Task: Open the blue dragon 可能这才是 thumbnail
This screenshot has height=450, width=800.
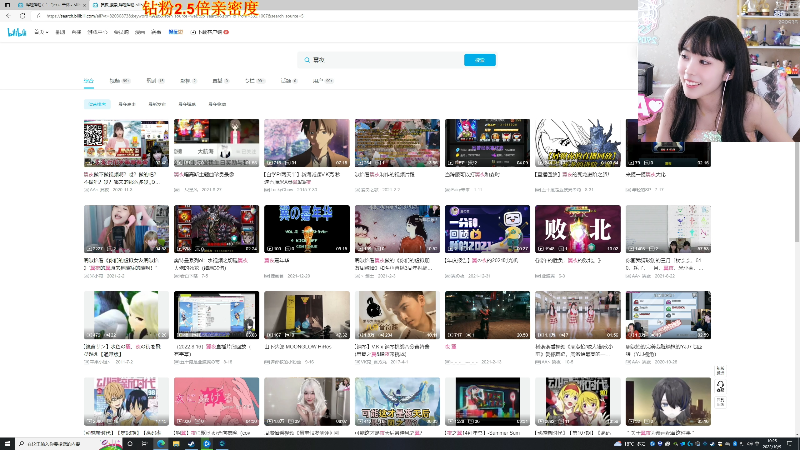Action: (x=397, y=402)
